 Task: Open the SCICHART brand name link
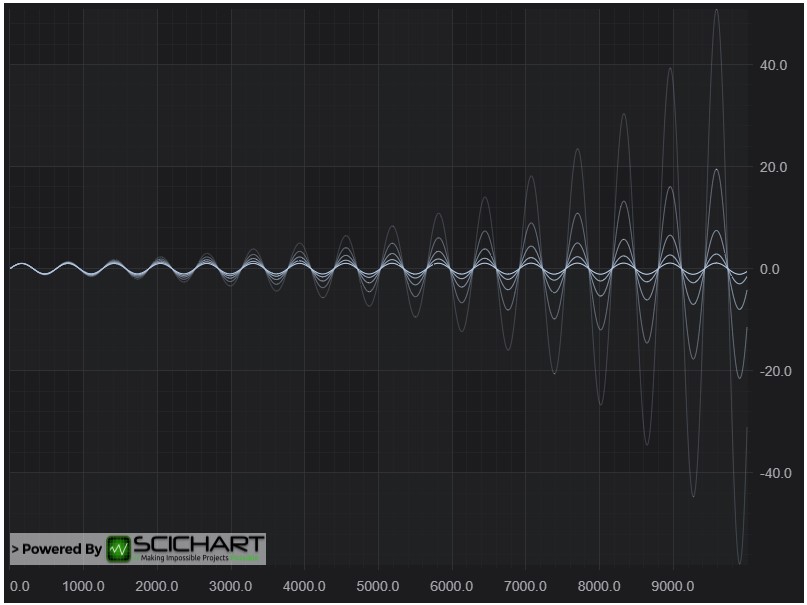point(199,545)
